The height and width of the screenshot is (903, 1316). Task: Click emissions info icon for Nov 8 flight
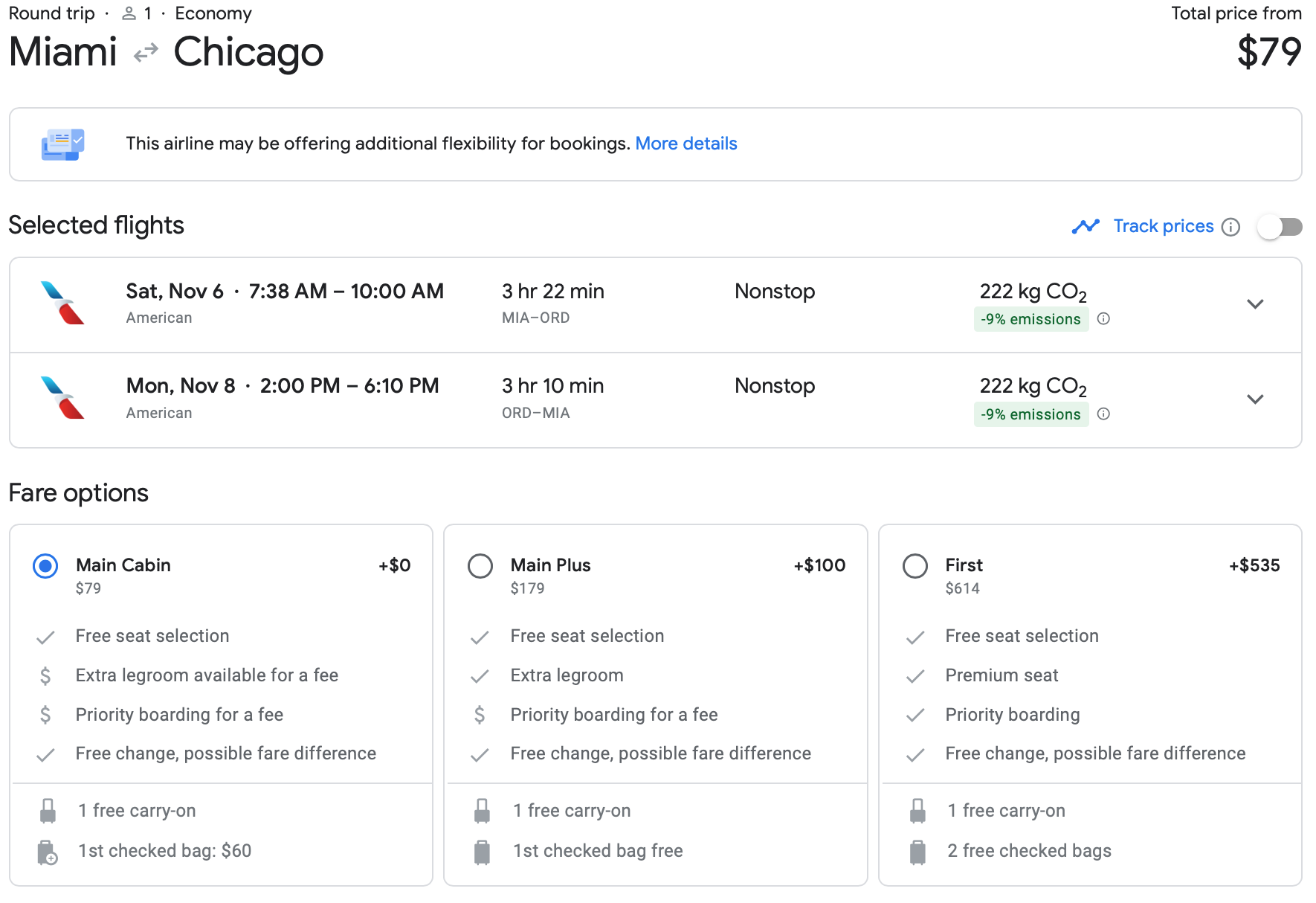pos(1103,414)
